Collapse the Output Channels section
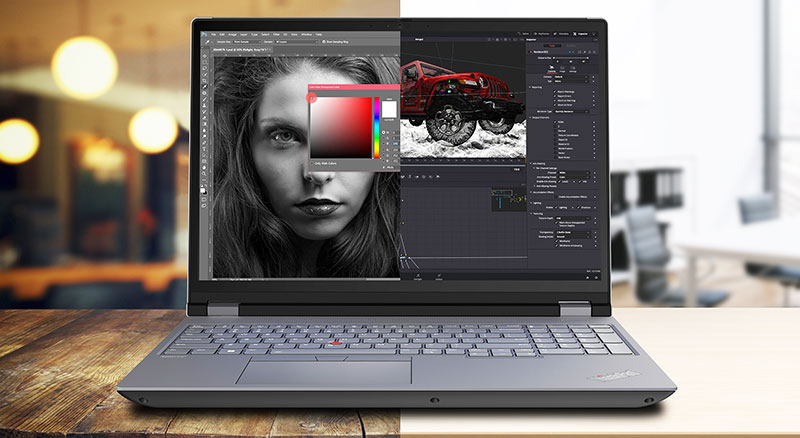The width and height of the screenshot is (800, 438). pyautogui.click(x=530, y=117)
